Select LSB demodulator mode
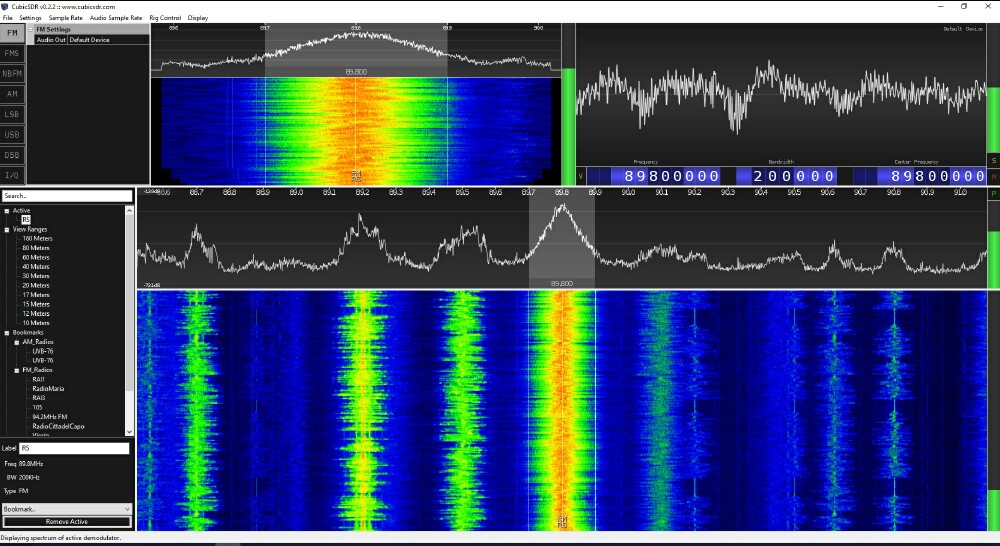Image resolution: width=1000 pixels, height=546 pixels. coord(12,114)
